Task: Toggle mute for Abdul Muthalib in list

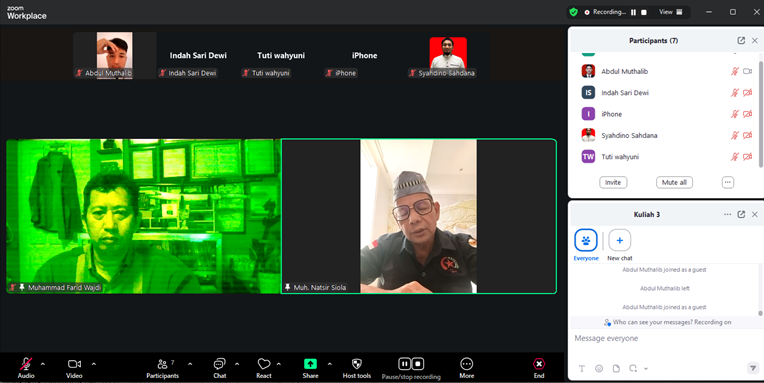Action: click(734, 71)
